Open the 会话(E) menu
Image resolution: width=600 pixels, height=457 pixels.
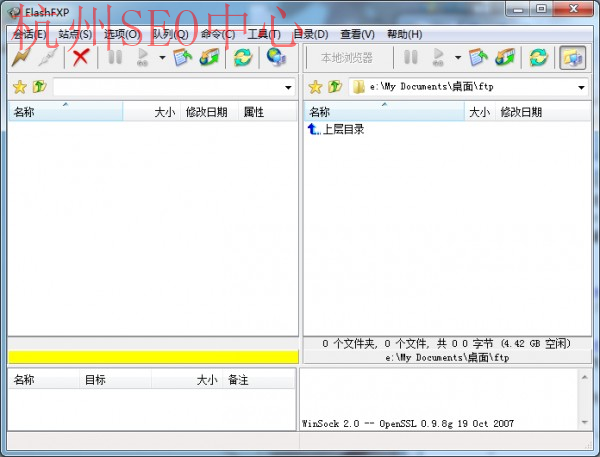30,34
